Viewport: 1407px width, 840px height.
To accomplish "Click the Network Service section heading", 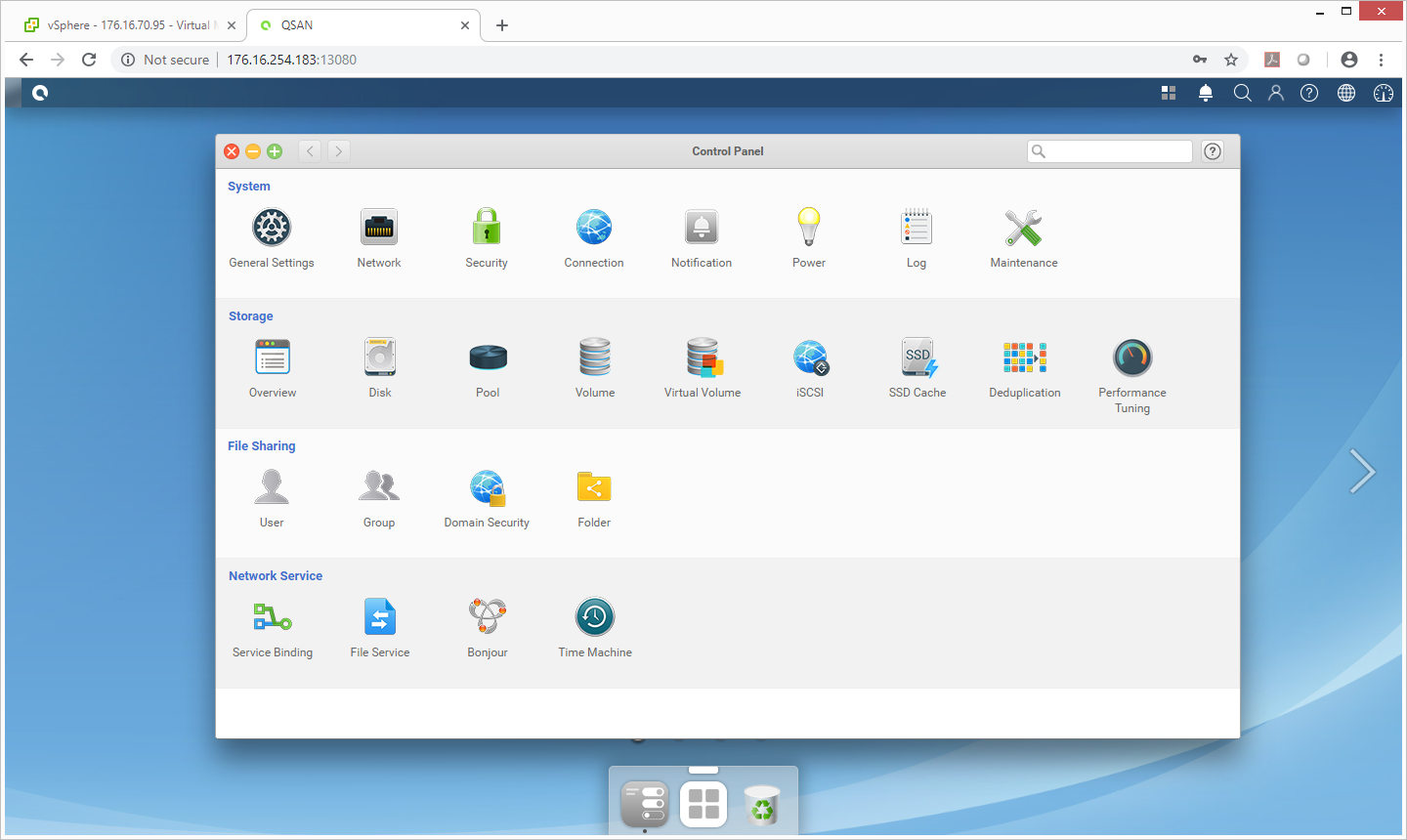I will click(276, 576).
